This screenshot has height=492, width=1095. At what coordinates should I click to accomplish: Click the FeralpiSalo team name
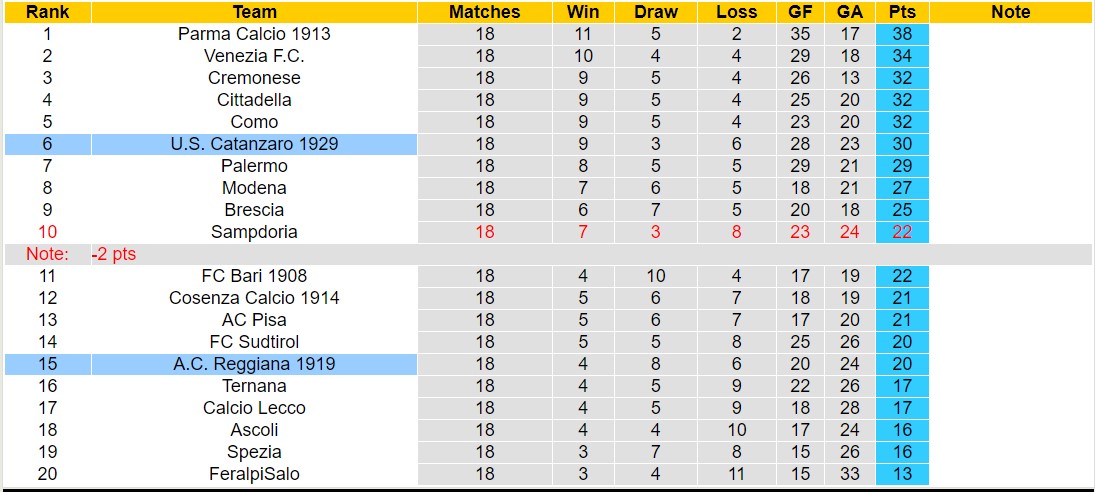click(x=254, y=474)
